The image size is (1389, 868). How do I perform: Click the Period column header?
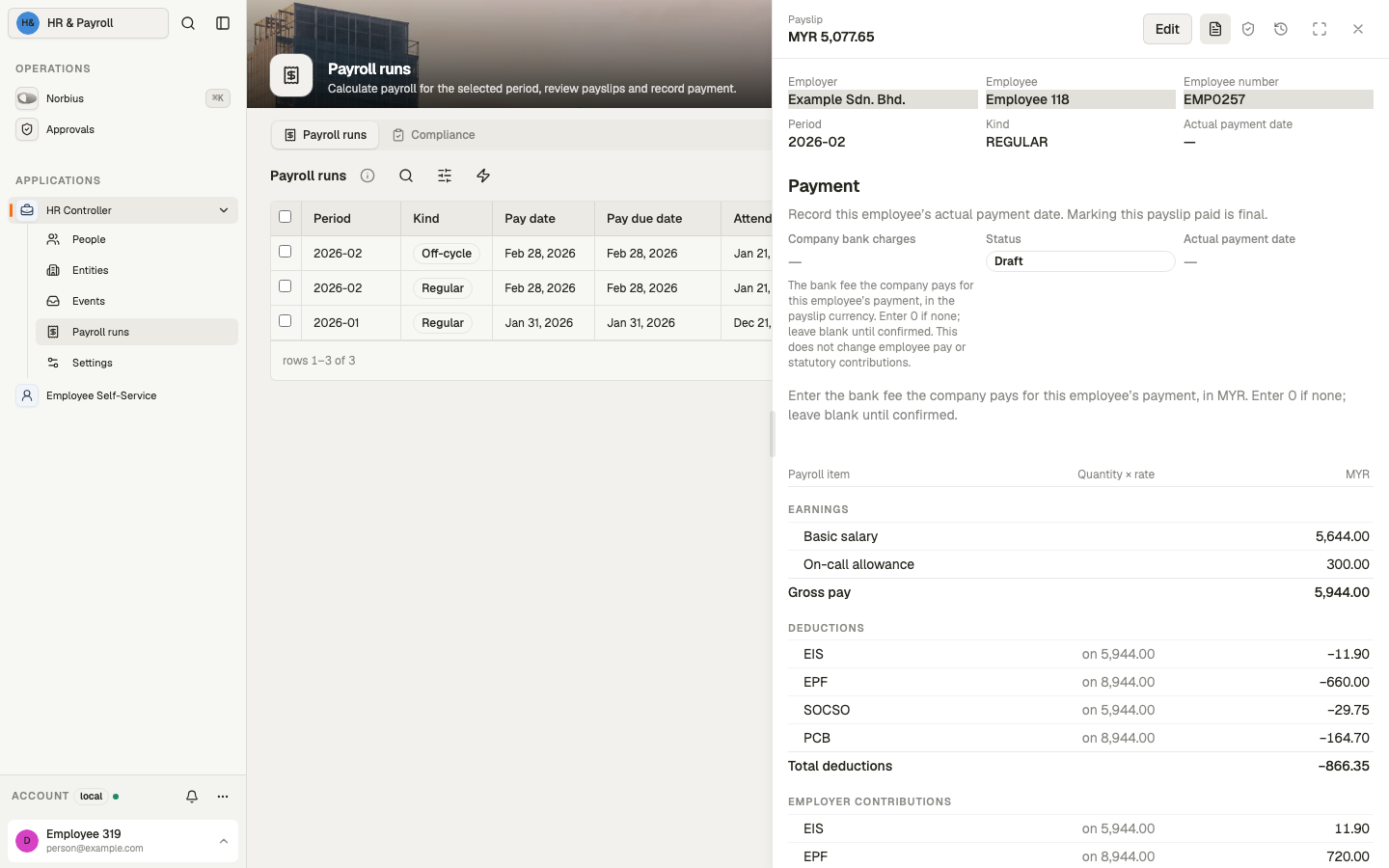[351, 219]
